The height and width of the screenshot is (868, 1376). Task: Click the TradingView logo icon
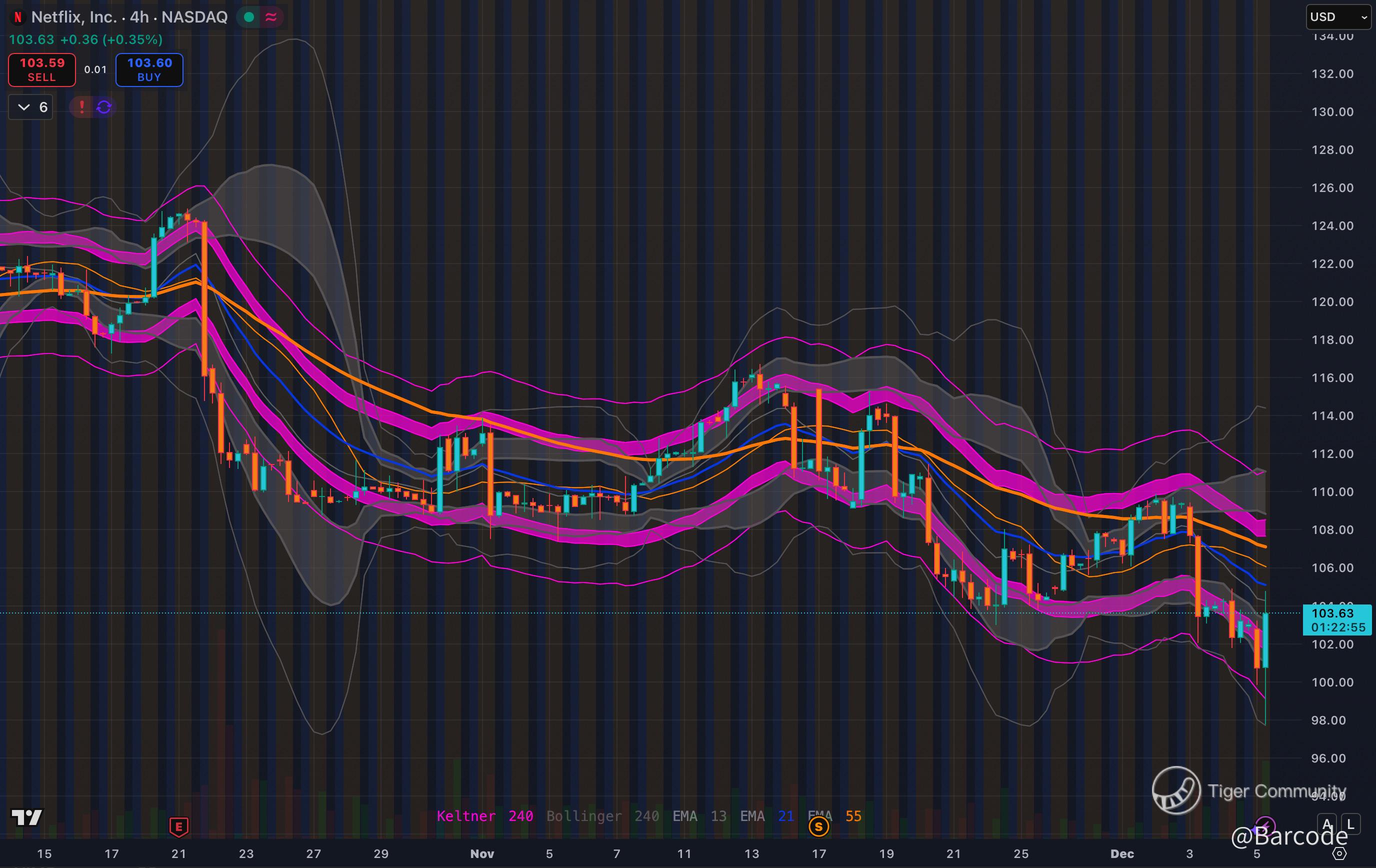27,817
